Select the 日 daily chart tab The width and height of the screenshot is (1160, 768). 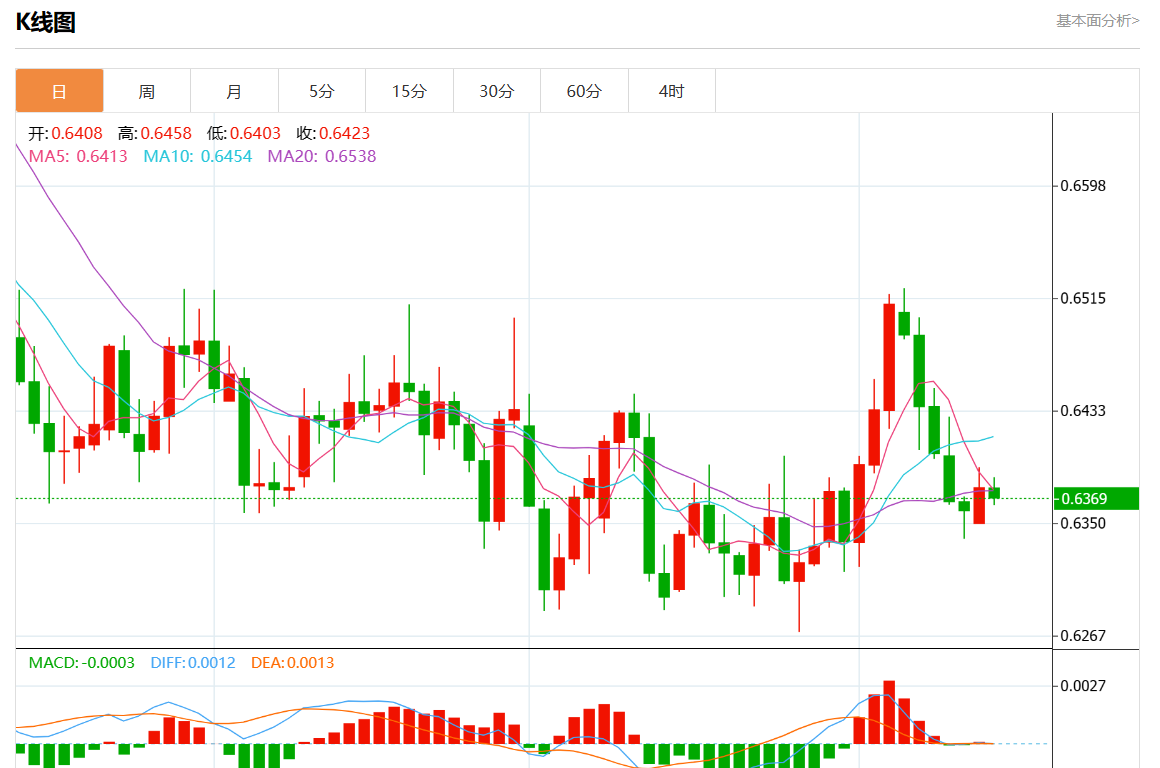59,91
